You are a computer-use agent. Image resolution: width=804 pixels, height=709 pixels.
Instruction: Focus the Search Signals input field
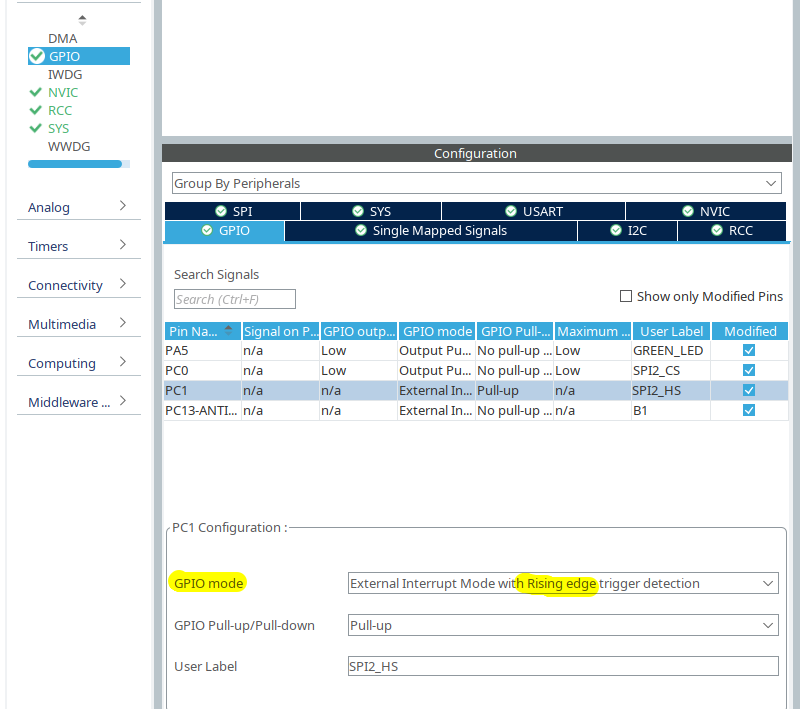point(235,299)
